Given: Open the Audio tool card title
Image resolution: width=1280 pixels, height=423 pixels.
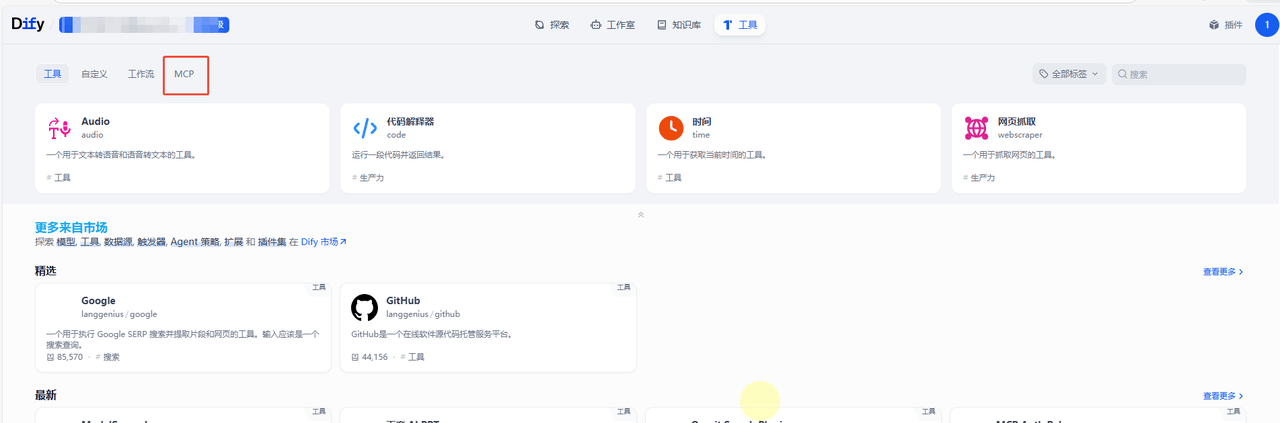Looking at the screenshot, I should pyautogui.click(x=95, y=122).
